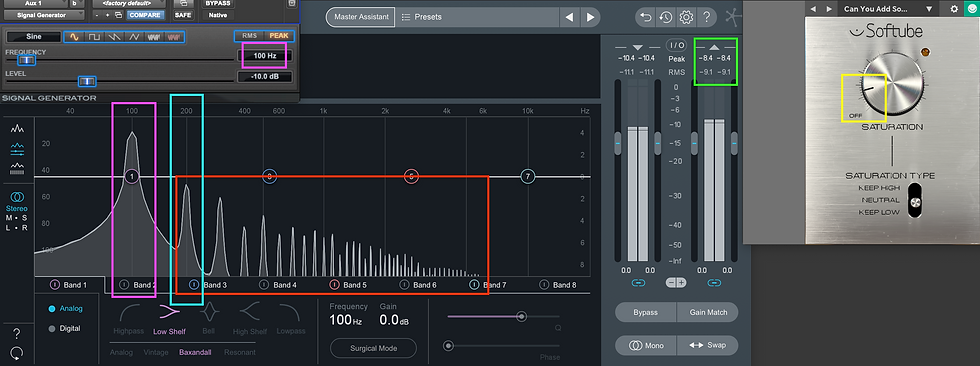This screenshot has width=980, height=366.
Task: Click the Swap channels button
Action: click(x=708, y=345)
